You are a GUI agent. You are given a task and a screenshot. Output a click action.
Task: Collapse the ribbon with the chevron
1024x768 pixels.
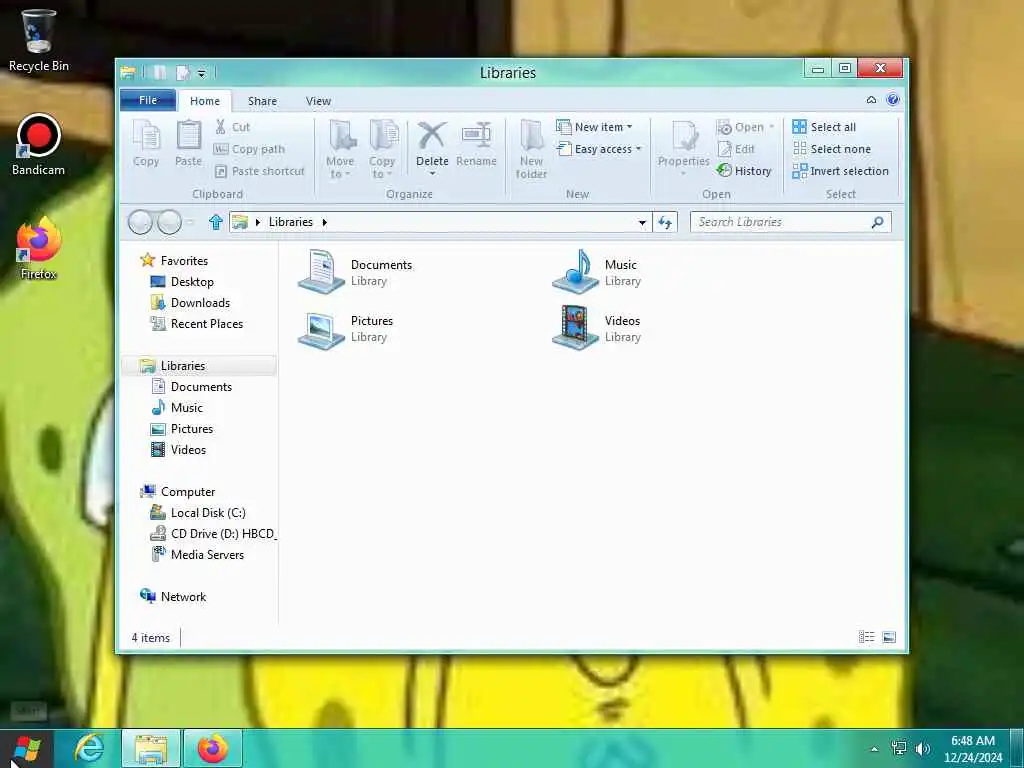[871, 100]
